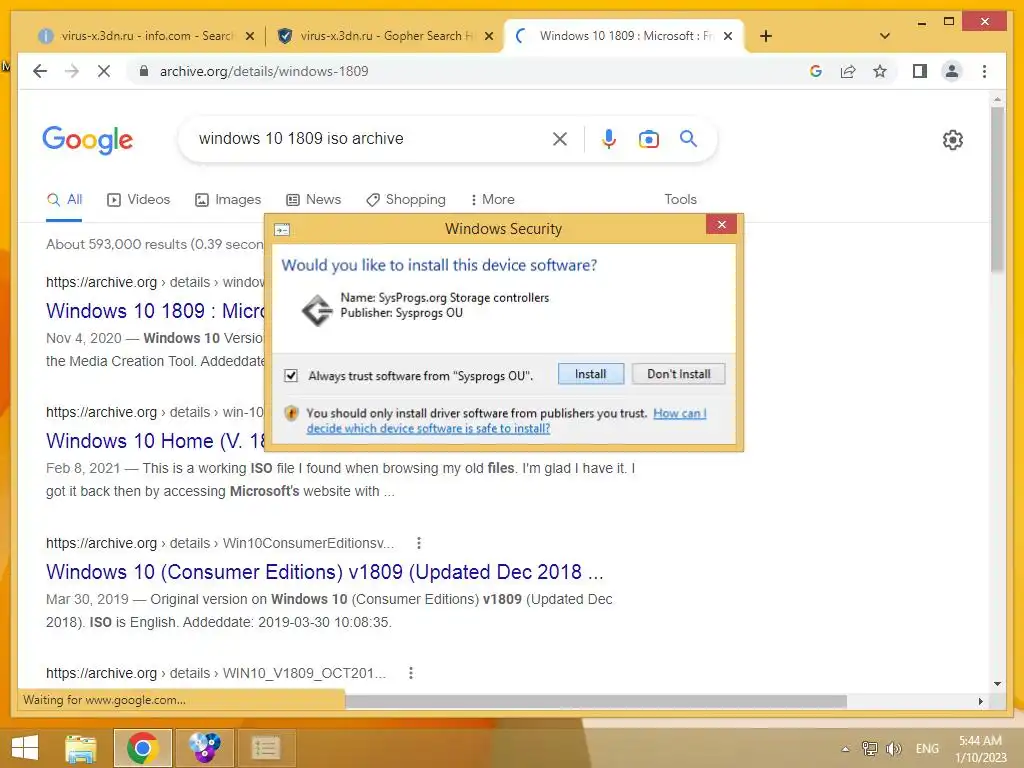Switch to Videos results
Screen dimensions: 1024x768
point(138,199)
